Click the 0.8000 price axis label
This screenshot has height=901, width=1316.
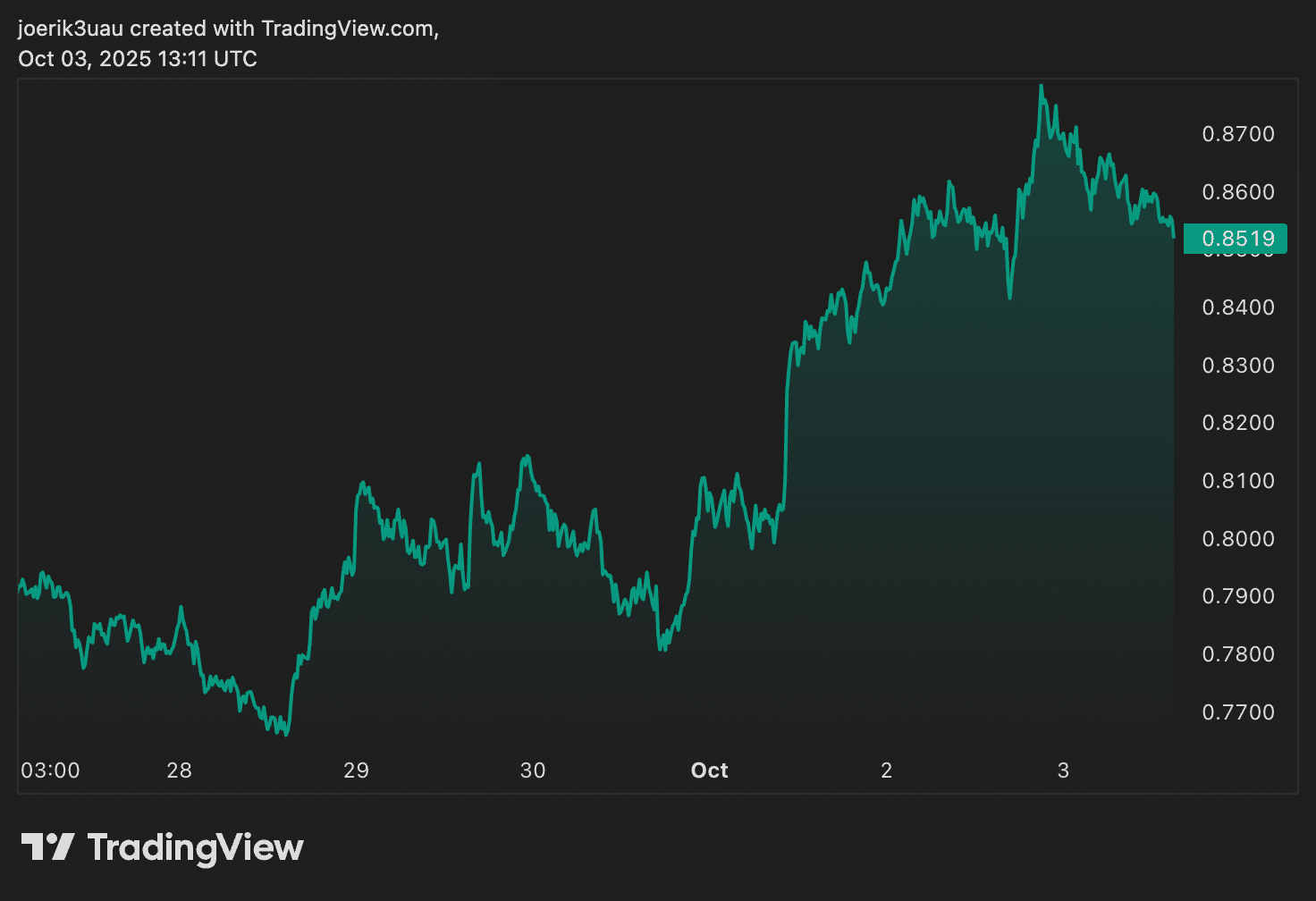tap(1238, 539)
